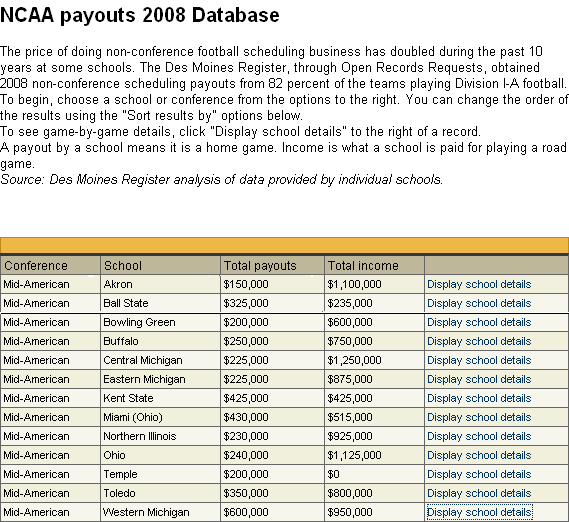This screenshot has height=522, width=569.
Task: Click Ohio's $240,000 payouts value
Action: tap(246, 455)
